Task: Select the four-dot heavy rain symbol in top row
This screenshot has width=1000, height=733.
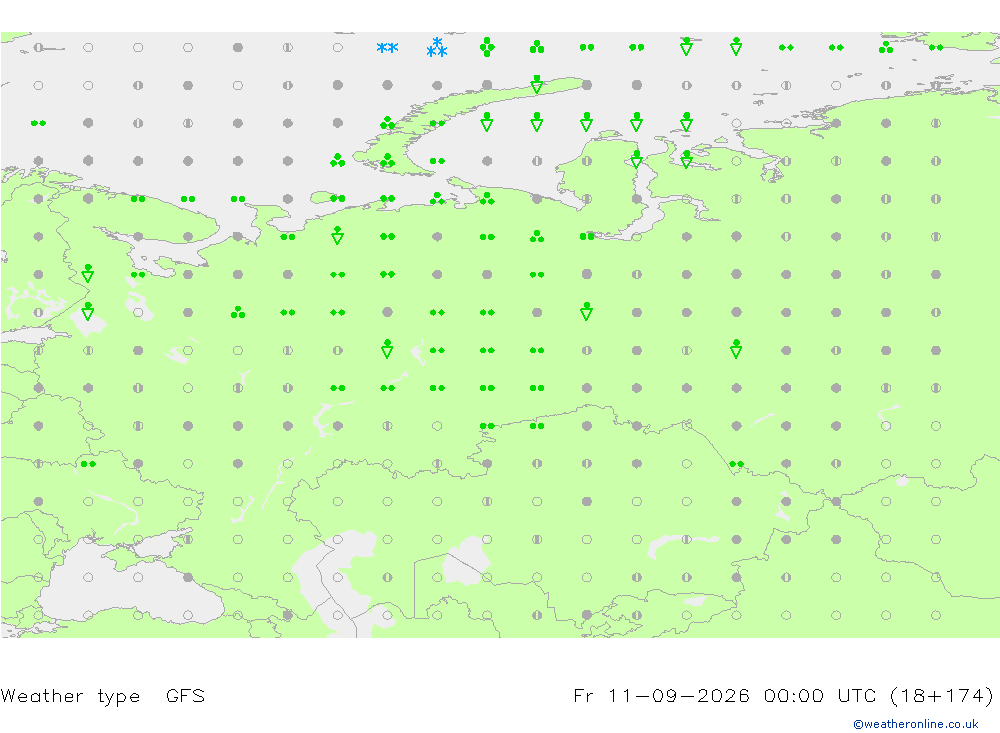Action: click(x=487, y=47)
